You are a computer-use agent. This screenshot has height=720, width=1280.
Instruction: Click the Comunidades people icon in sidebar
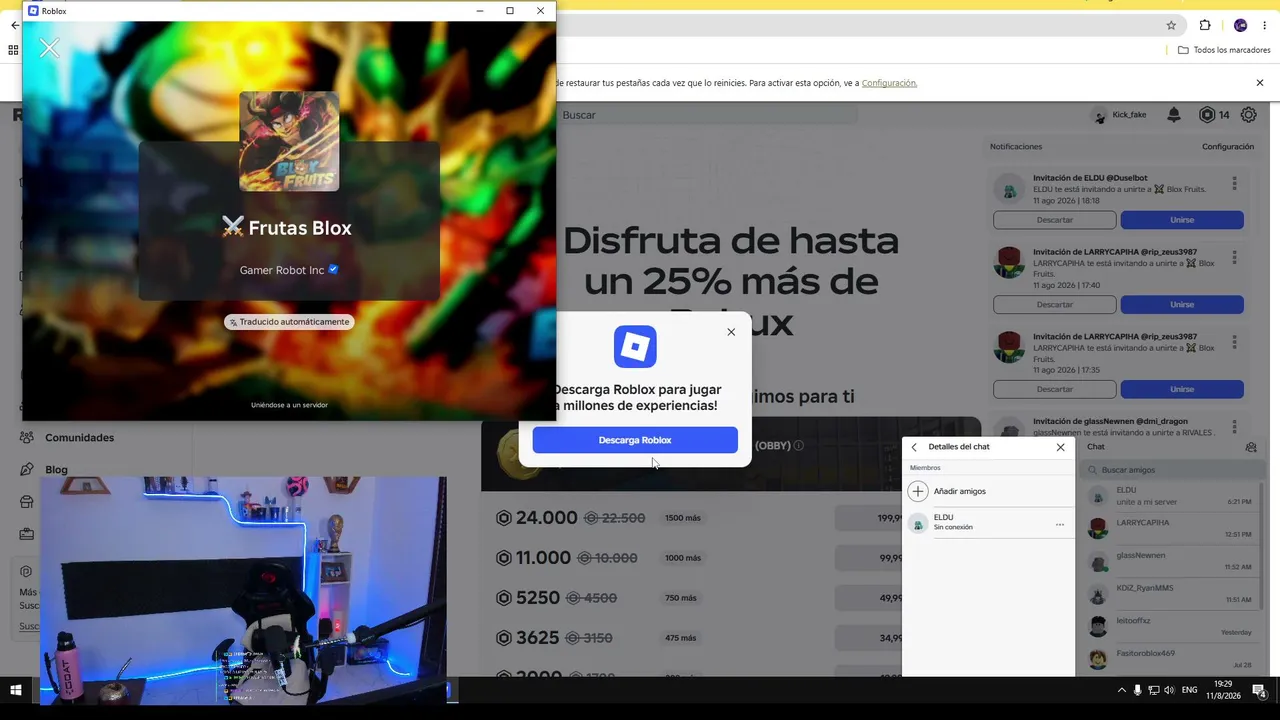coord(27,438)
